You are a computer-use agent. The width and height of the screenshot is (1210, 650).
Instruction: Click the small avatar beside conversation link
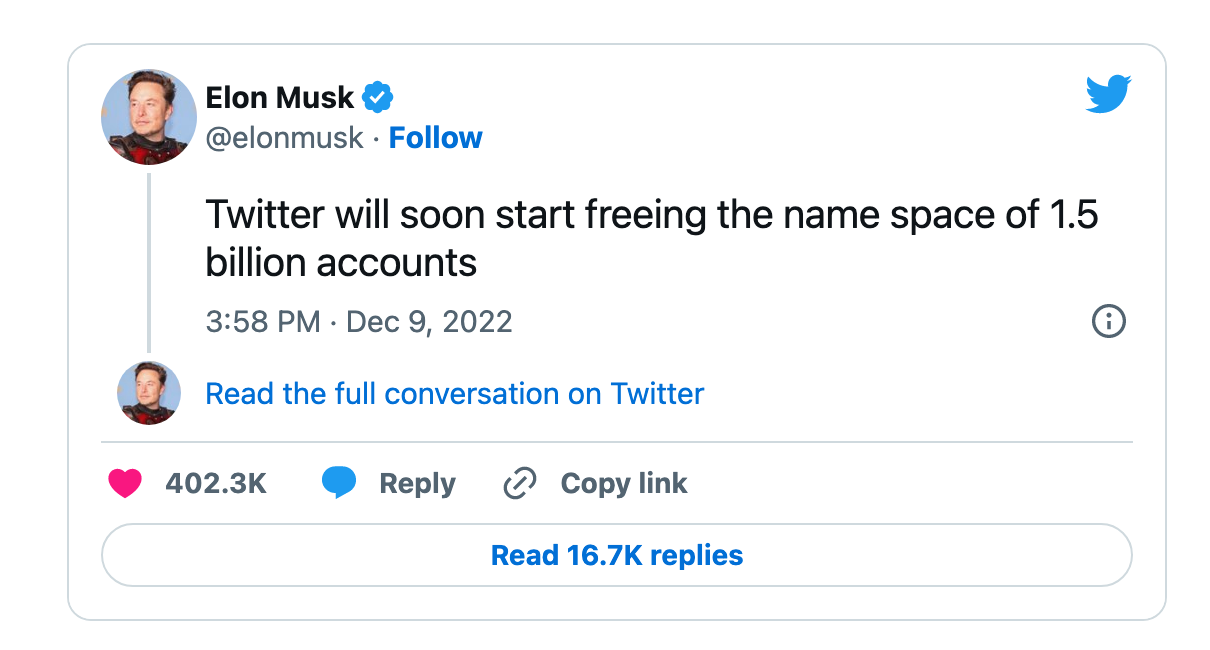(149, 393)
